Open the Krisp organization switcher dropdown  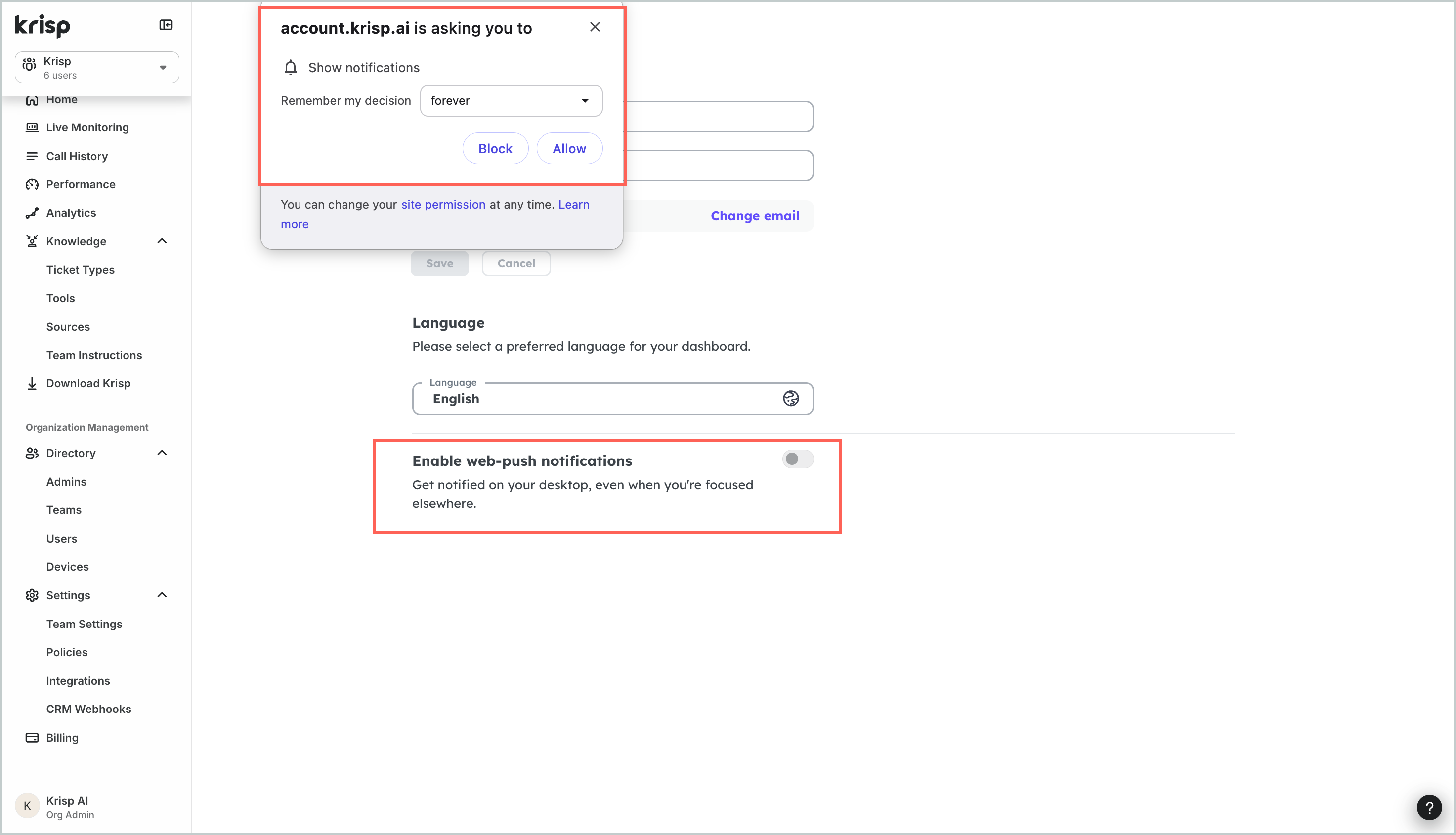point(97,68)
